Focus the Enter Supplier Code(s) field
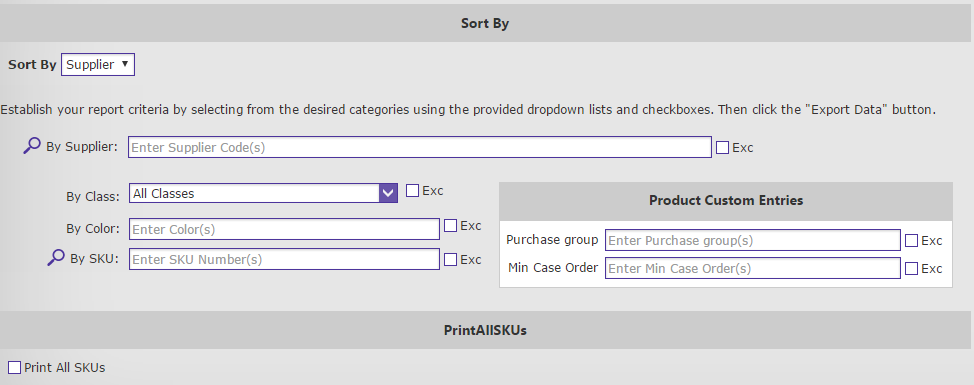 click(x=420, y=147)
